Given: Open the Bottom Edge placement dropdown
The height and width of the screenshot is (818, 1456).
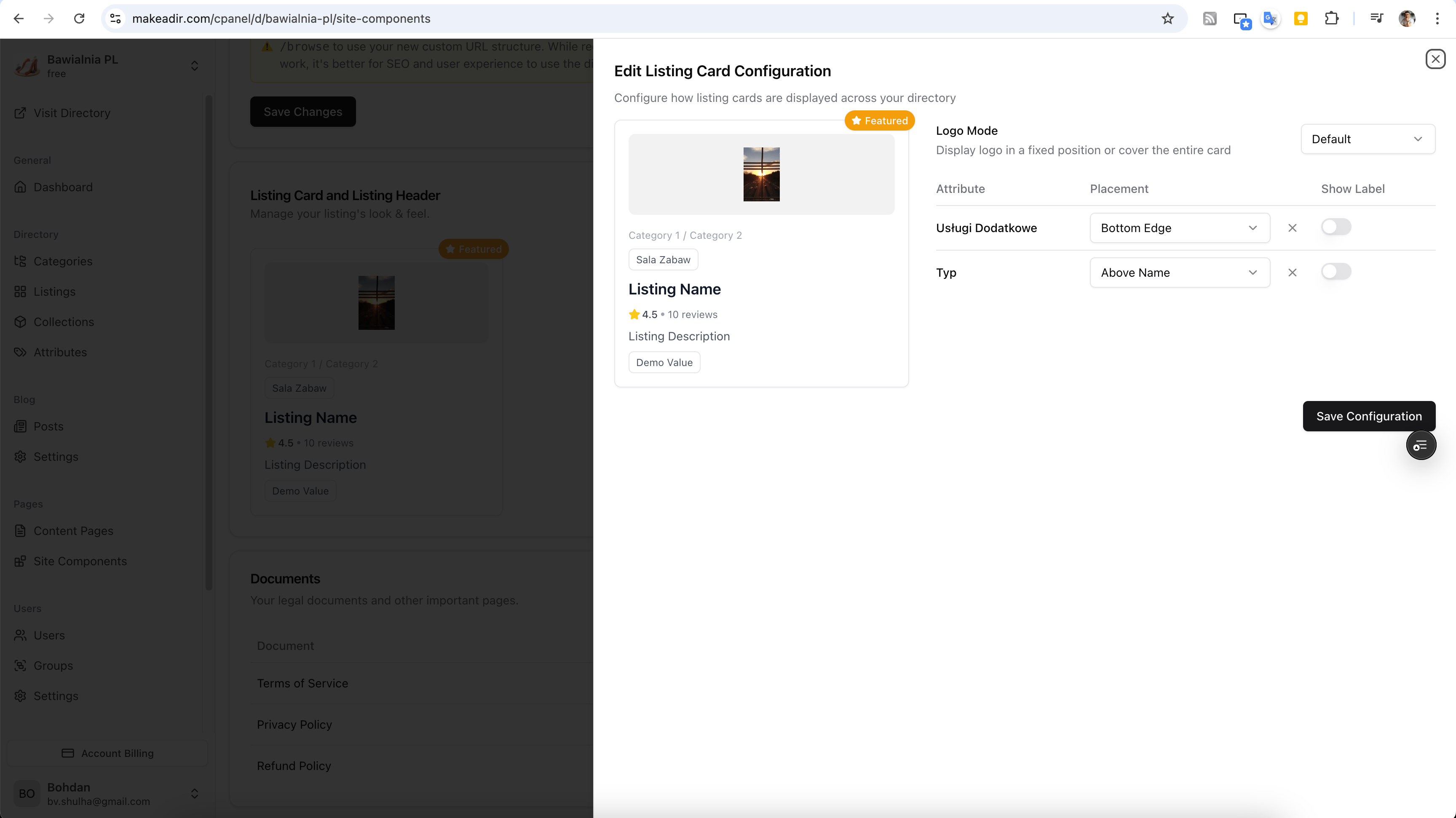Looking at the screenshot, I should tap(1179, 227).
